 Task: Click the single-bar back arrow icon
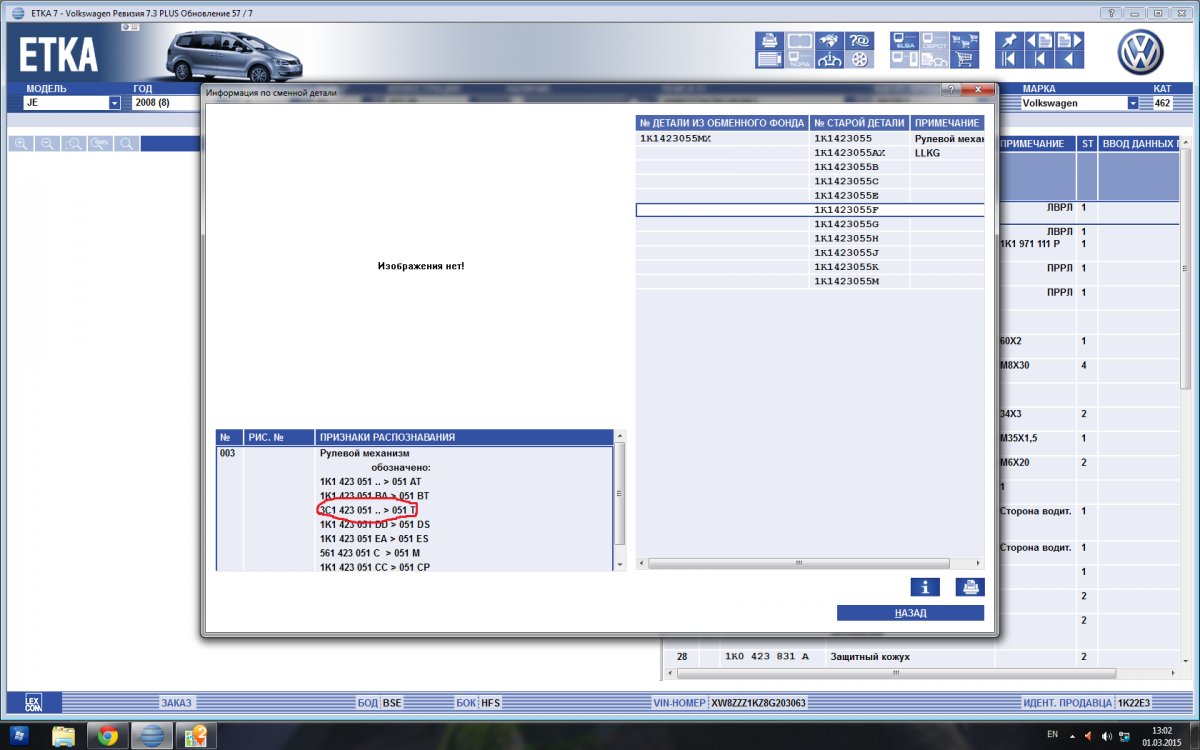pos(1039,60)
